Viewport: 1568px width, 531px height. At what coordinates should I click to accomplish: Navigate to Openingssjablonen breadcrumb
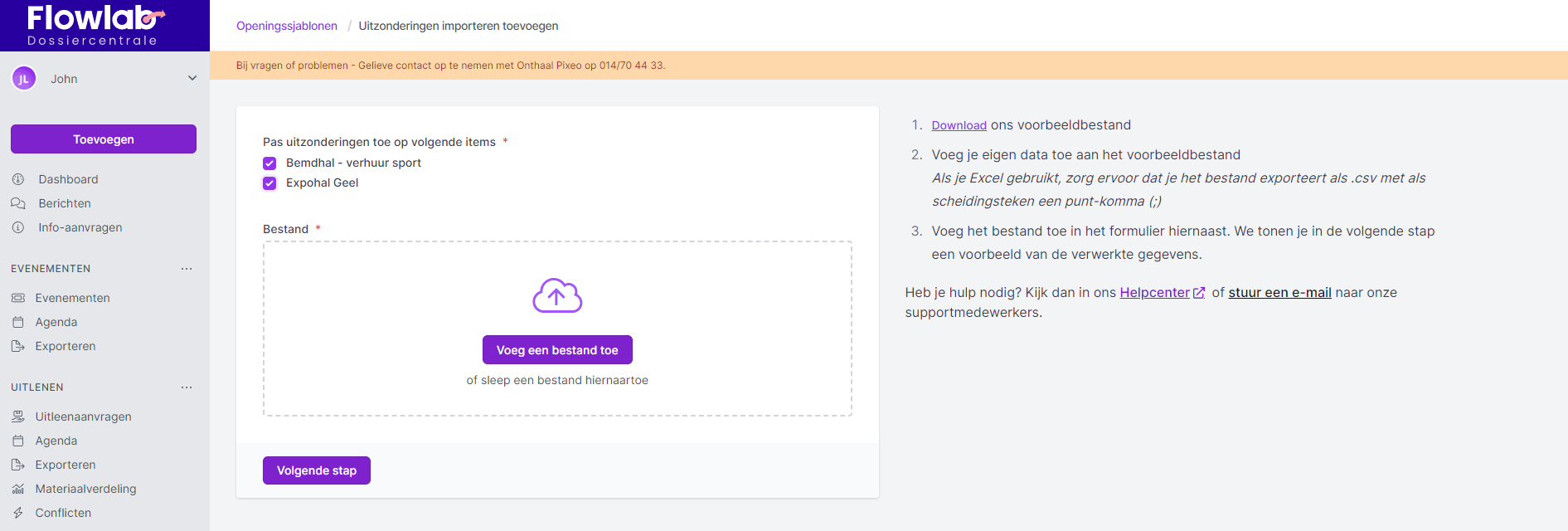[x=287, y=26]
